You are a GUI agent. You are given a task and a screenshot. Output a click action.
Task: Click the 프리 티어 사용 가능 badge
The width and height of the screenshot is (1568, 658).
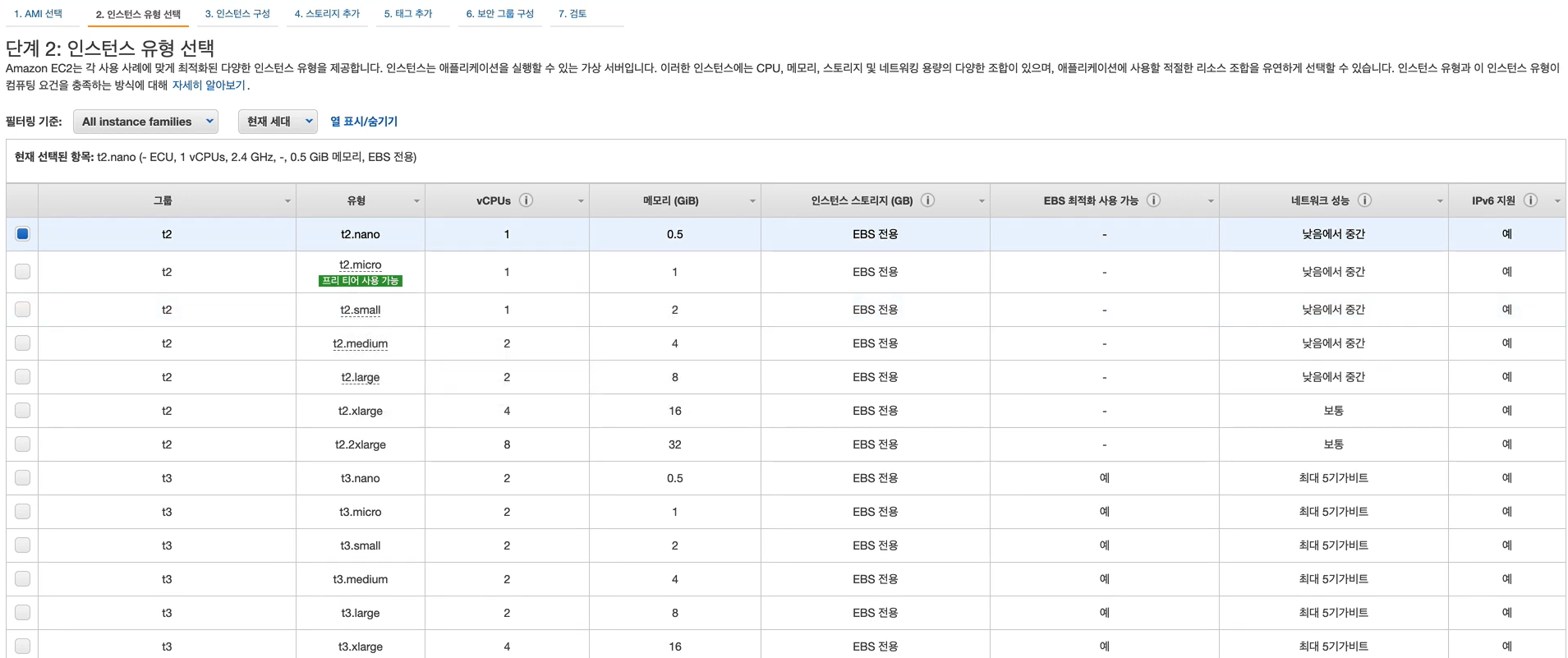click(x=361, y=281)
